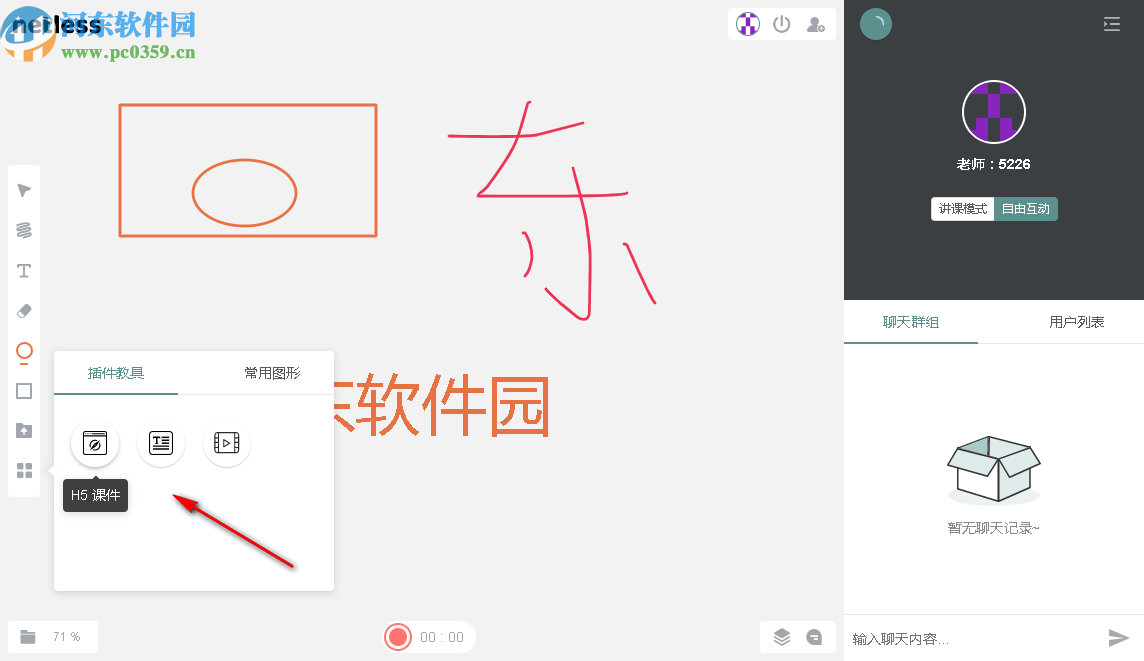Select the pointer selection tool
The width and height of the screenshot is (1144, 661).
24,190
